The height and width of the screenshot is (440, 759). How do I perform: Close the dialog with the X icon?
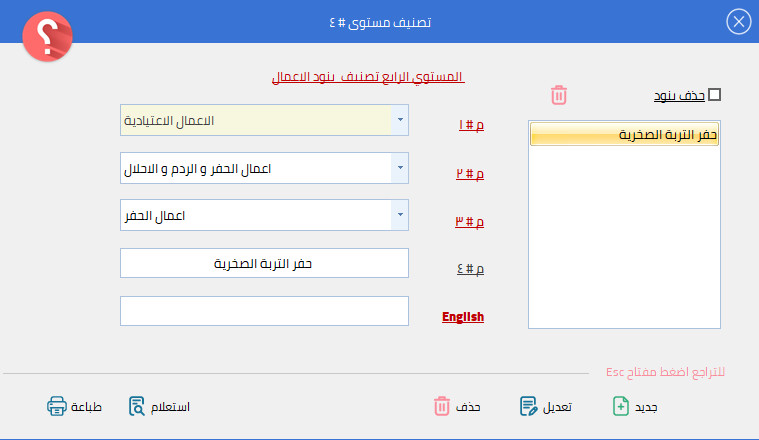pos(738,22)
